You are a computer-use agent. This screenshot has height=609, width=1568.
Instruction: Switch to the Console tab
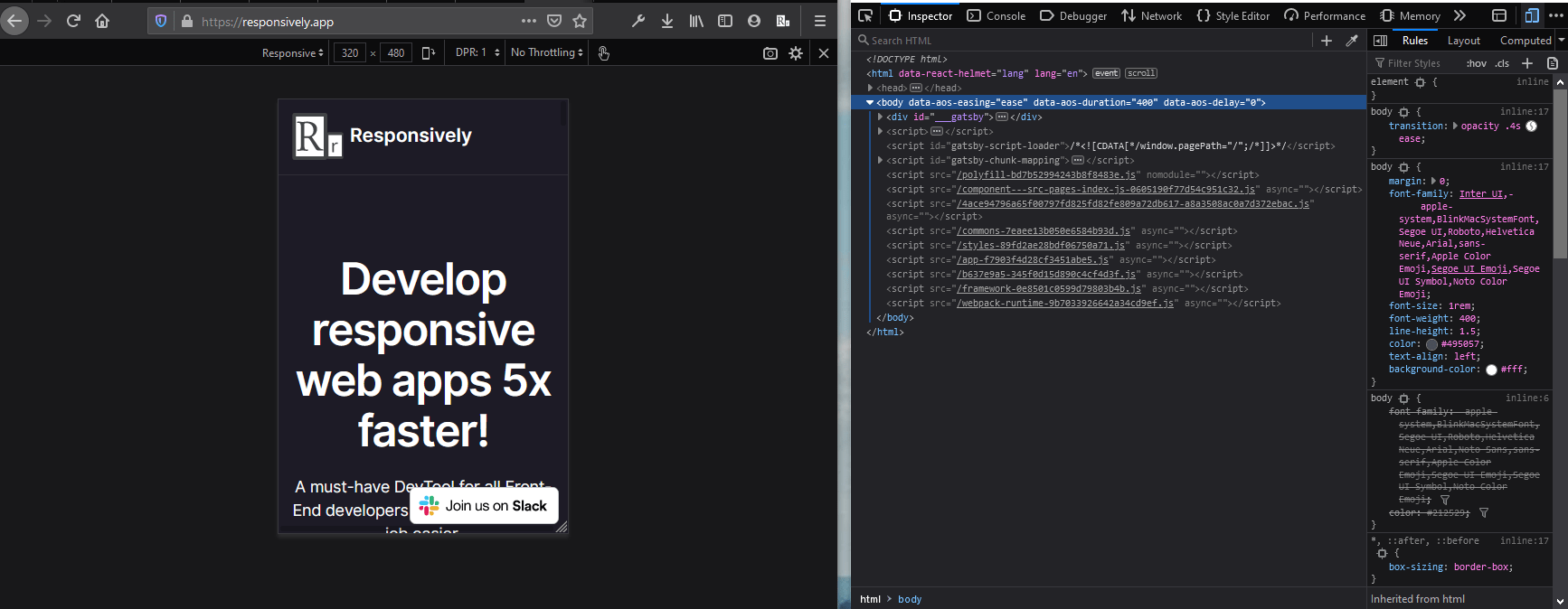(x=996, y=15)
